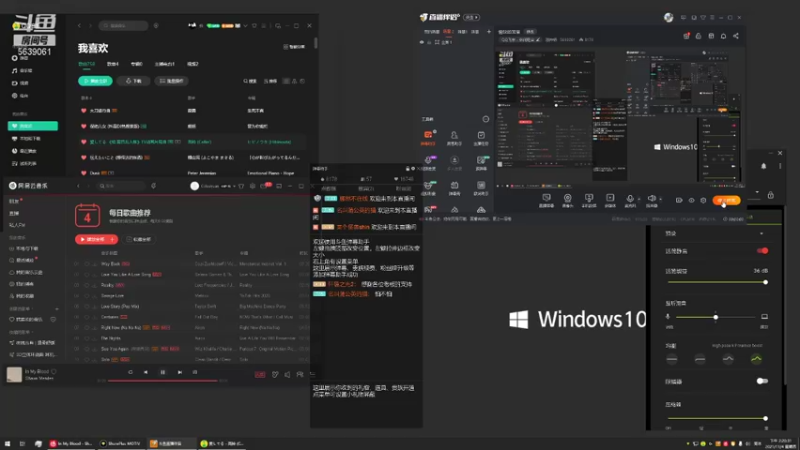The width and height of the screenshot is (800, 450).
Task: Click the speaker icon in Douyu bottom toolbar
Action: click(651, 198)
